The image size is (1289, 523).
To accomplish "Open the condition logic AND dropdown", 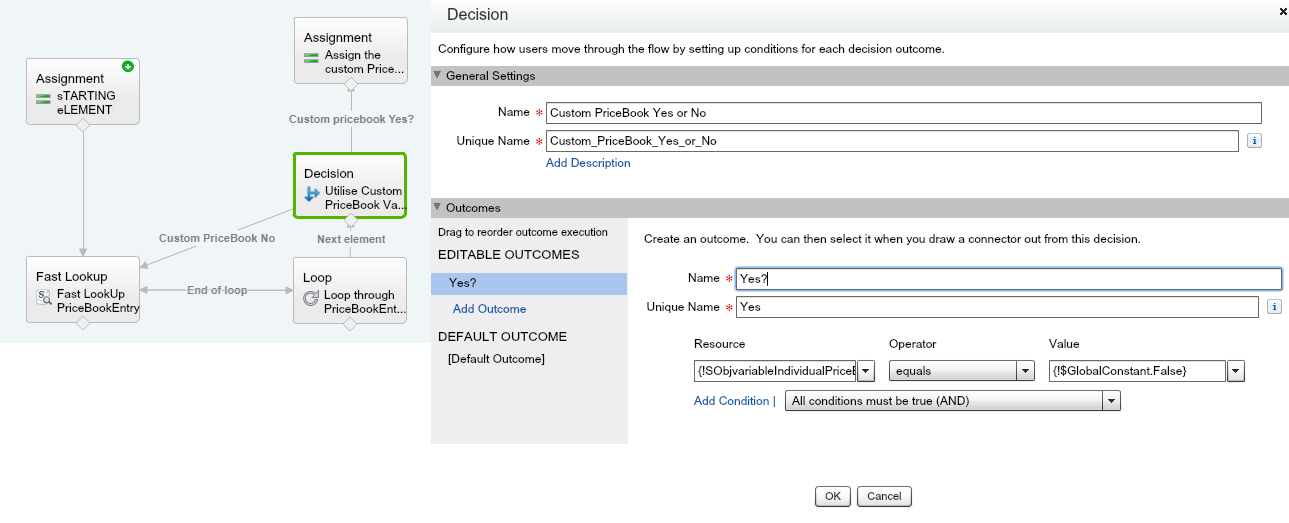I will 1110,401.
